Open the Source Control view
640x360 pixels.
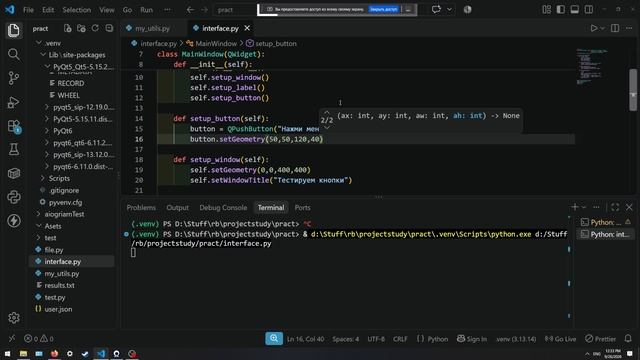(x=13, y=78)
